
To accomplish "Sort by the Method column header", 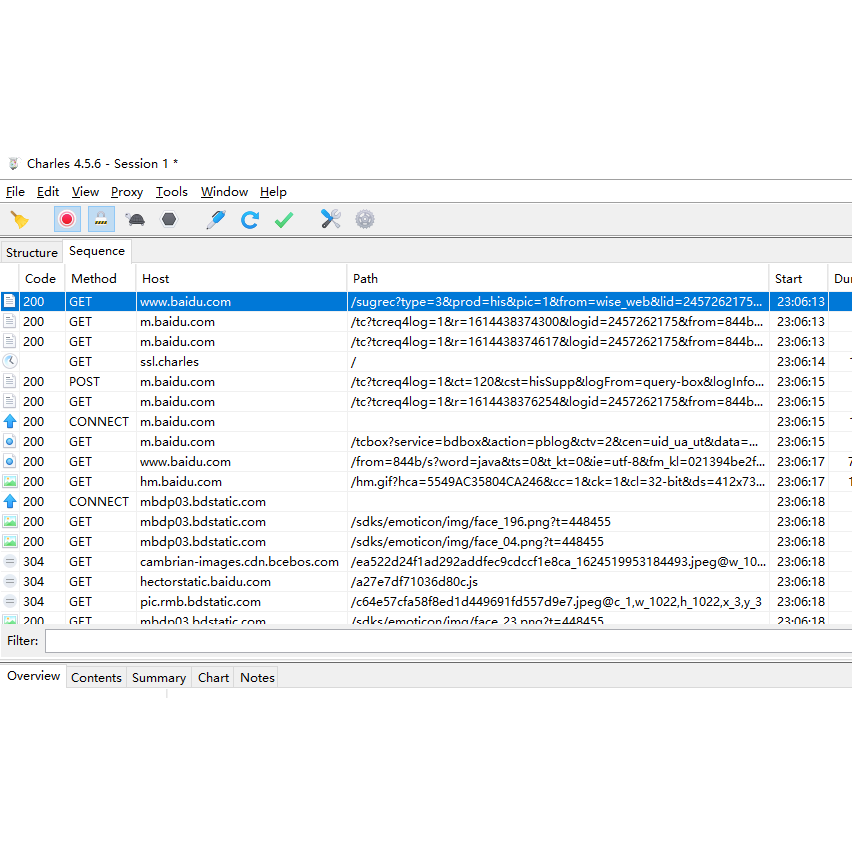I will pos(100,279).
